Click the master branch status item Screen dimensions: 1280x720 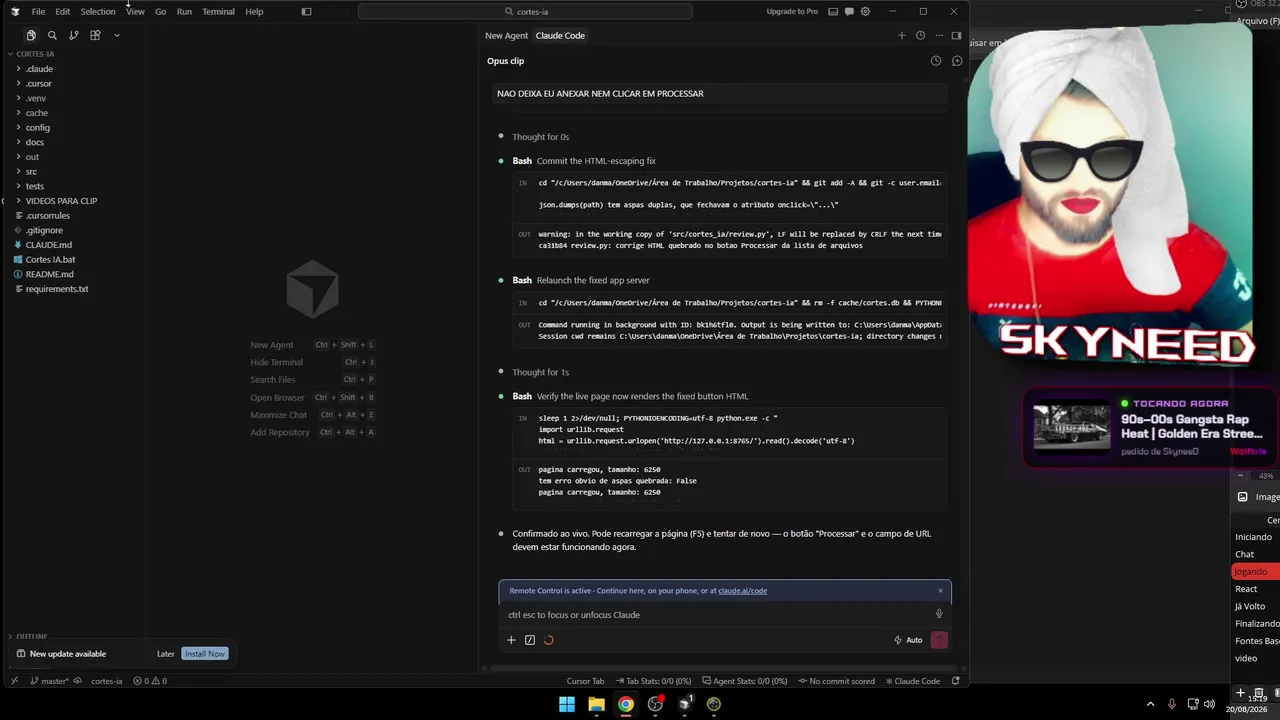[x=49, y=681]
